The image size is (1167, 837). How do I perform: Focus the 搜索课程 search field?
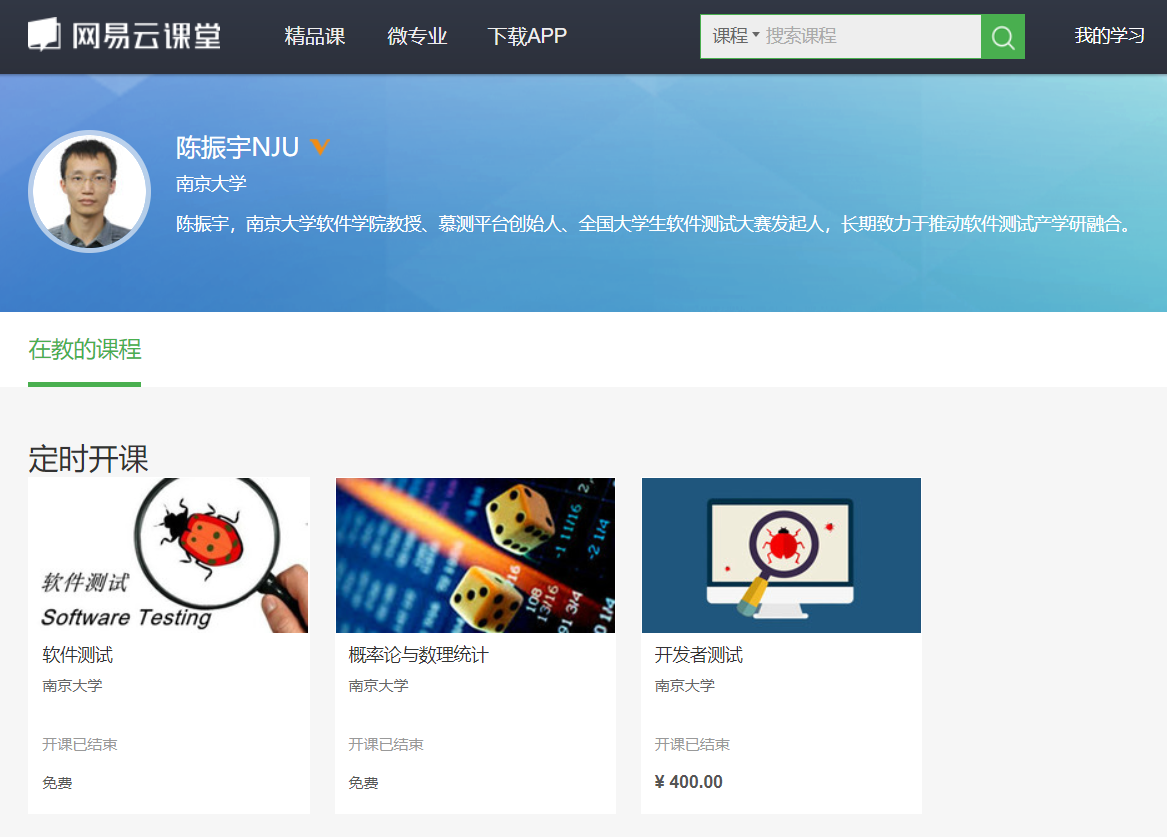871,36
